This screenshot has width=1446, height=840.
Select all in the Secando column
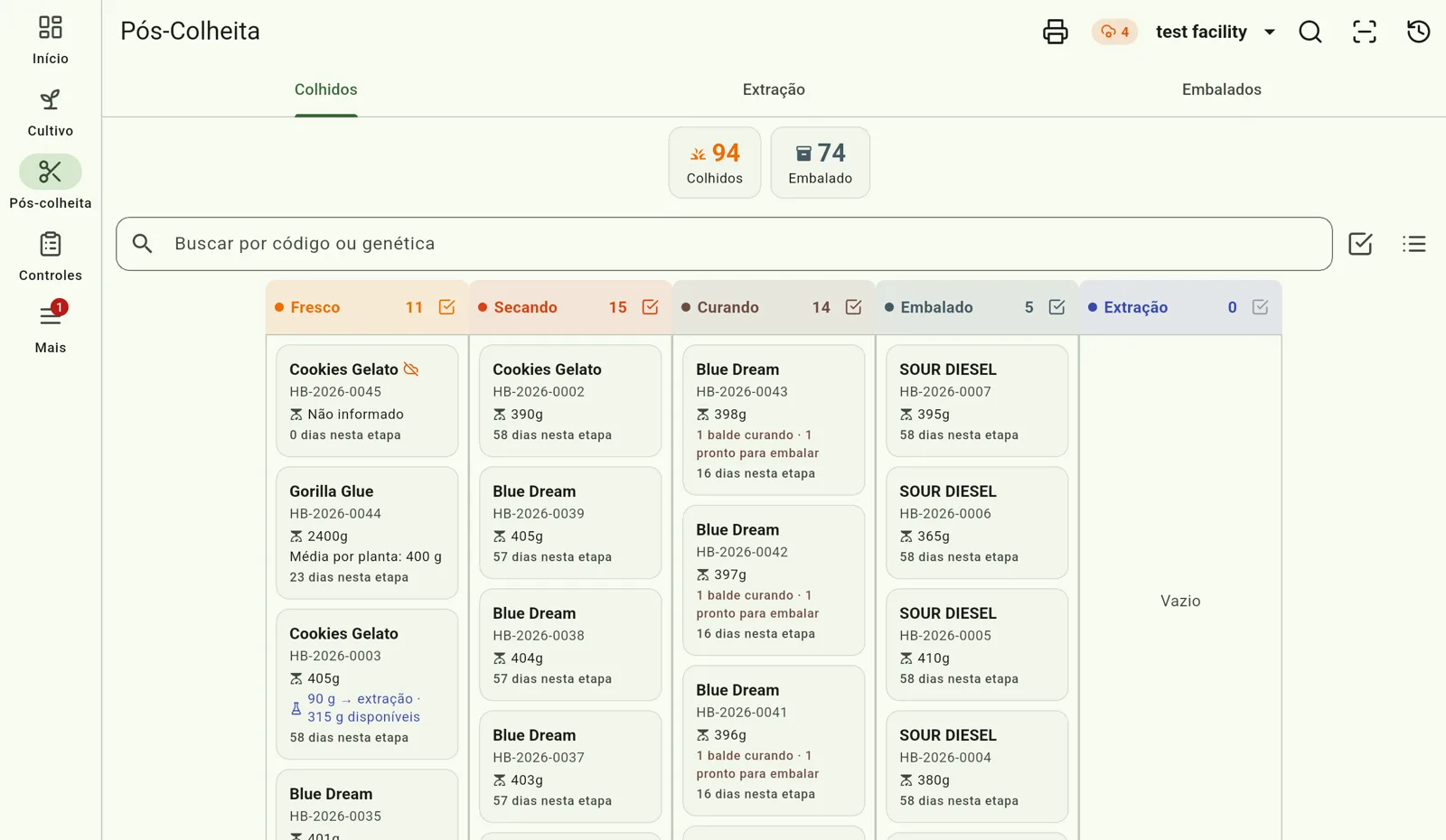(650, 307)
